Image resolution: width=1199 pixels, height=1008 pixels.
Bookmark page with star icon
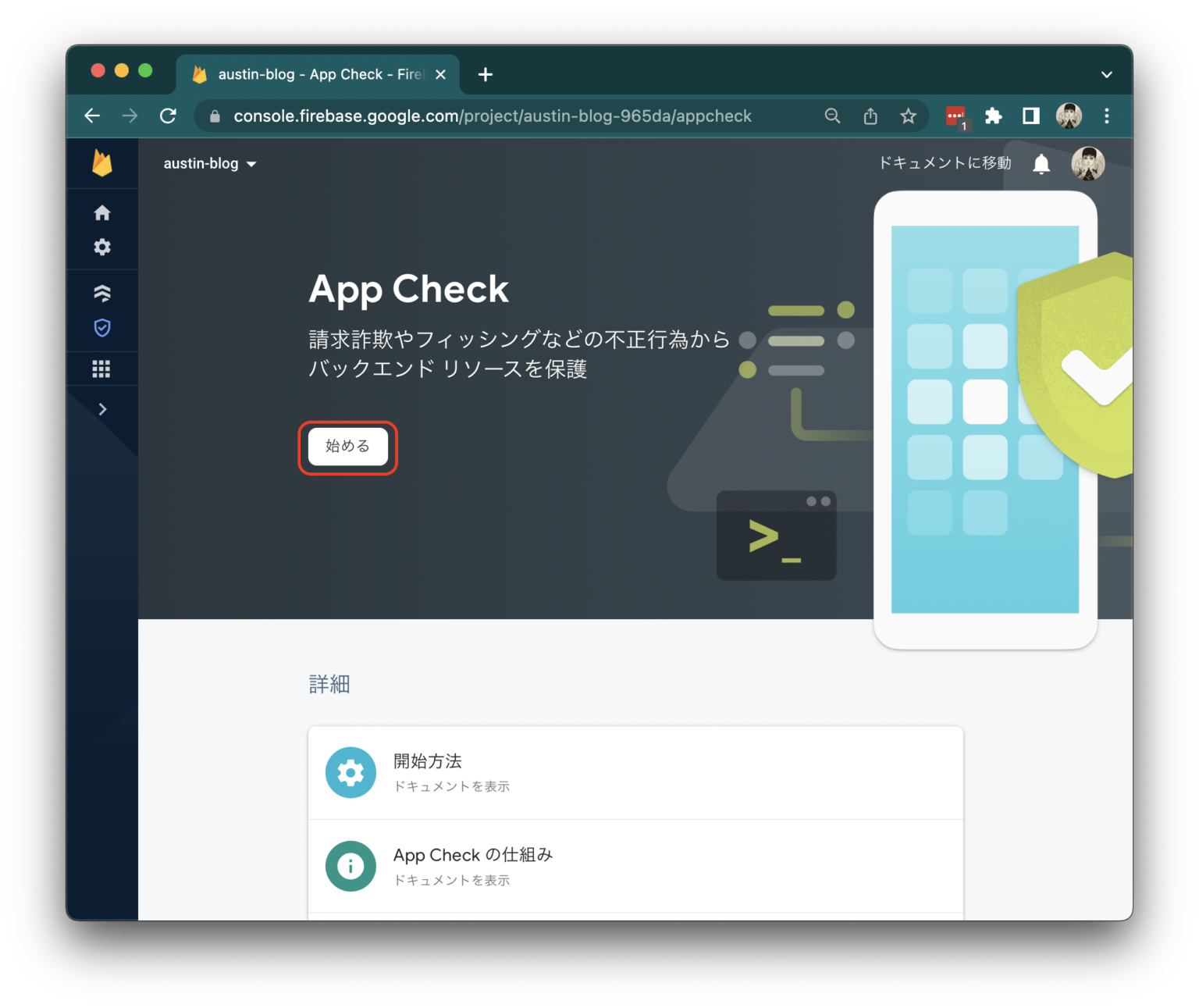[908, 116]
